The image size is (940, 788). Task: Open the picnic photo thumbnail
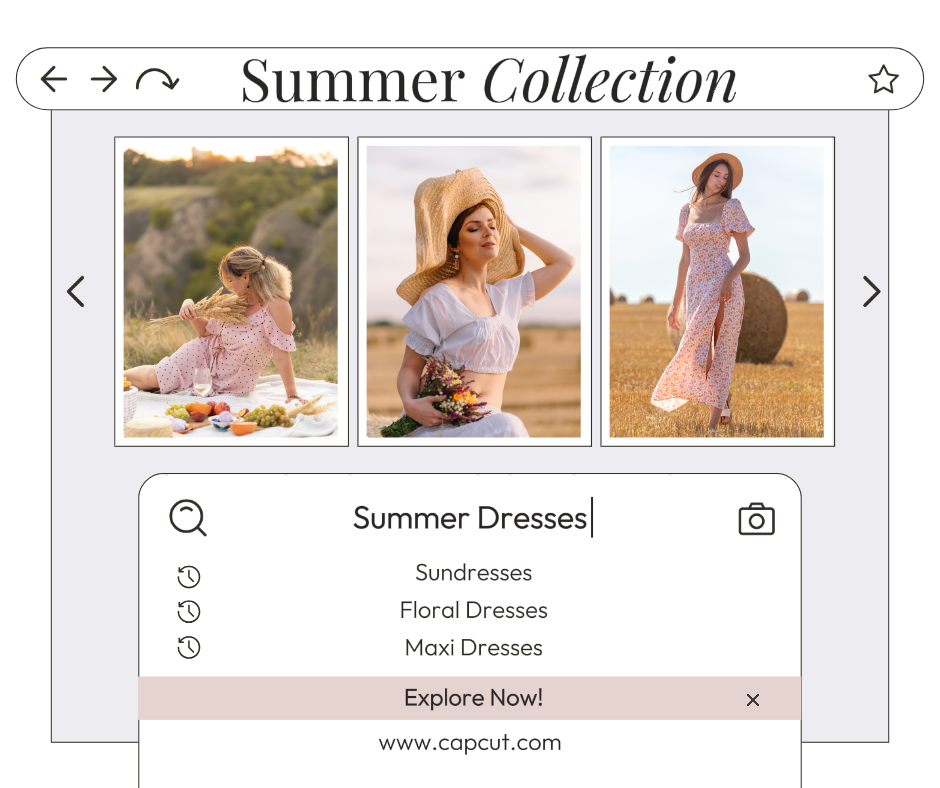coord(231,292)
